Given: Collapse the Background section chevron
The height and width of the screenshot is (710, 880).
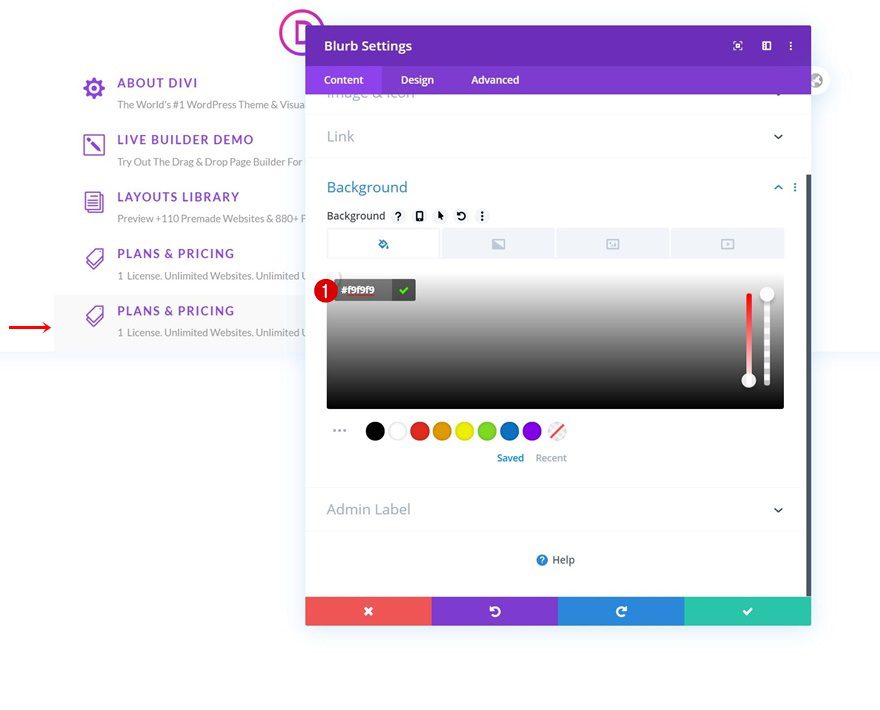Looking at the screenshot, I should pos(778,187).
